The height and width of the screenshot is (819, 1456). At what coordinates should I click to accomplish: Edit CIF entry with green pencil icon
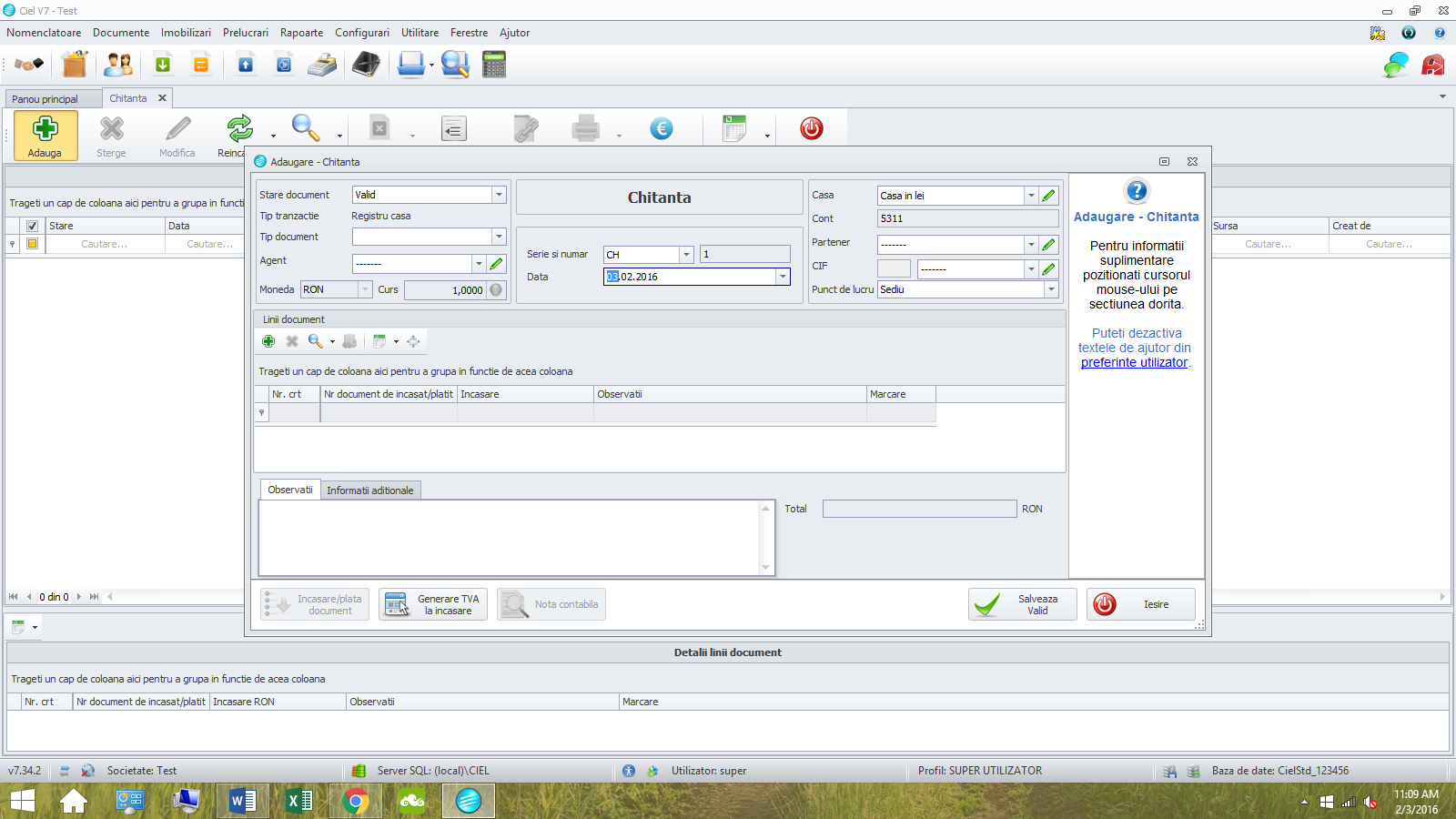coord(1049,269)
